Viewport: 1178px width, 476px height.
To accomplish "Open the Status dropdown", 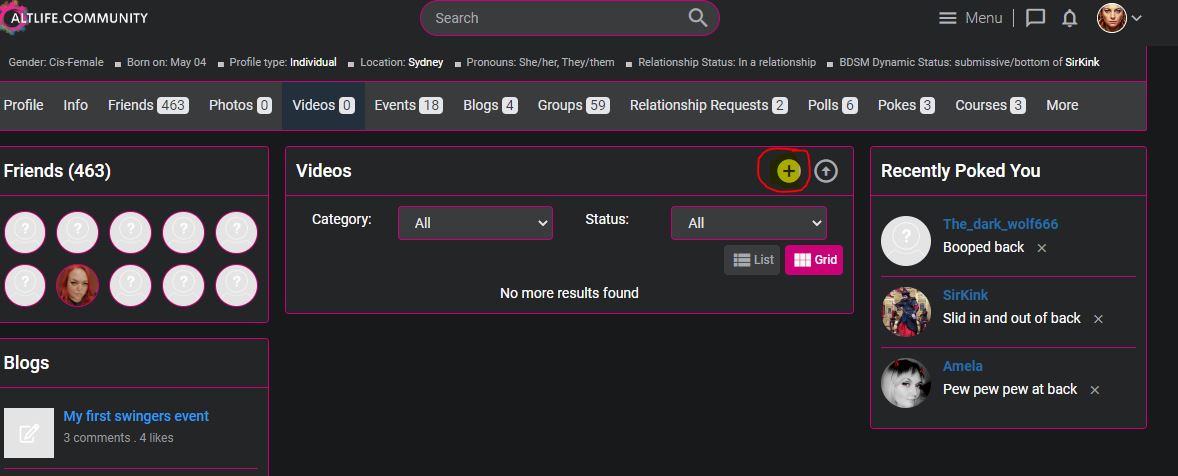I will pyautogui.click(x=748, y=223).
